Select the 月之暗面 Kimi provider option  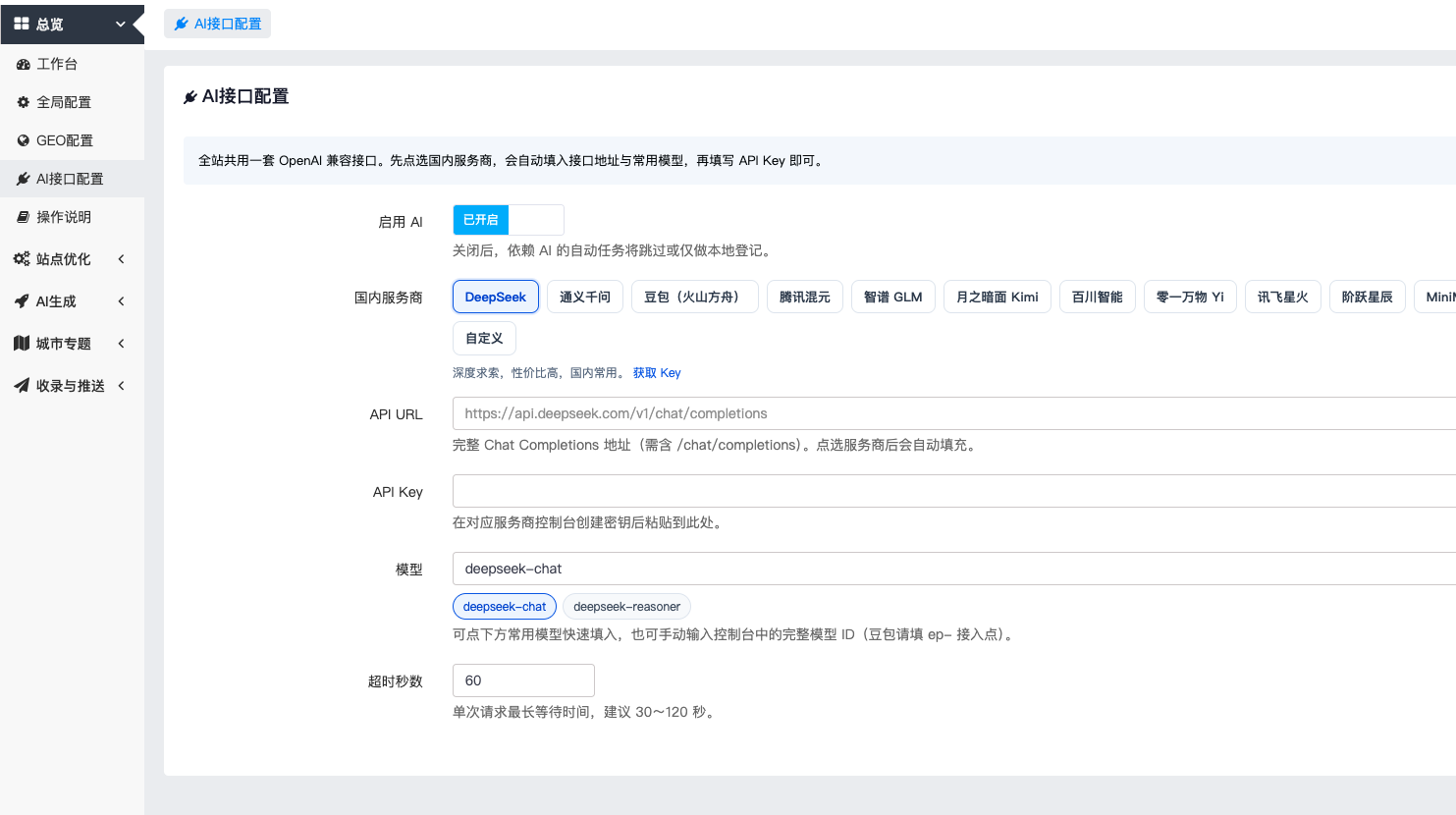tap(998, 297)
